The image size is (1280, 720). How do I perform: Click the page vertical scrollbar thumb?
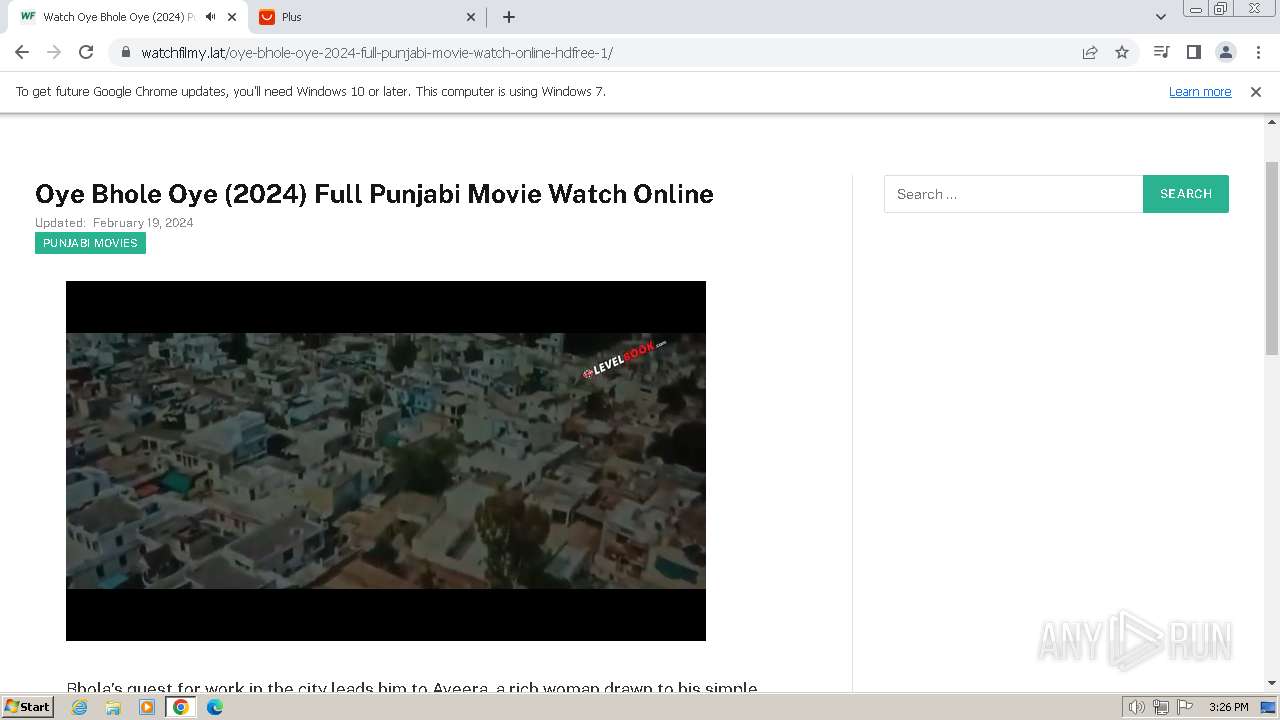1272,258
